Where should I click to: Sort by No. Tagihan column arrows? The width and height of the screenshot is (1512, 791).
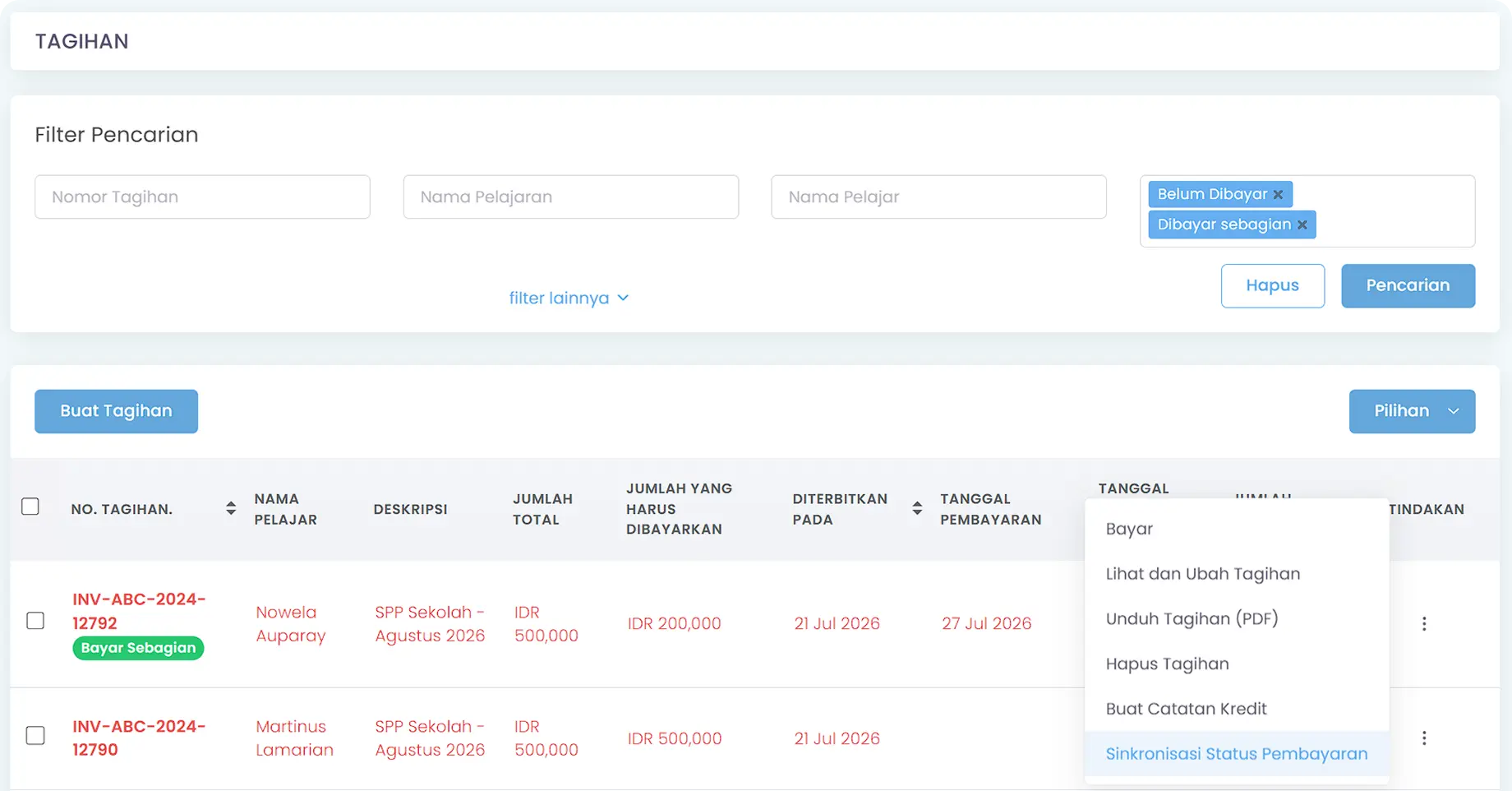(x=231, y=508)
